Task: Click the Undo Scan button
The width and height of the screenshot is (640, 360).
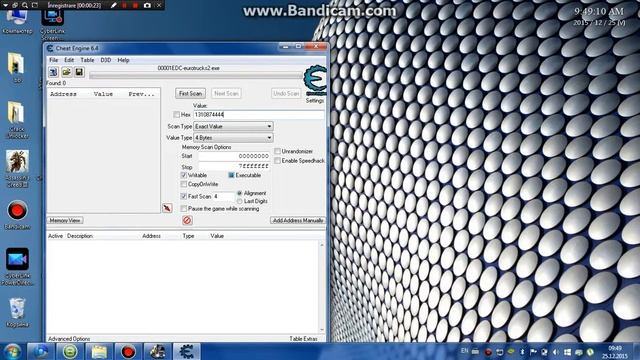Action: pos(286,93)
